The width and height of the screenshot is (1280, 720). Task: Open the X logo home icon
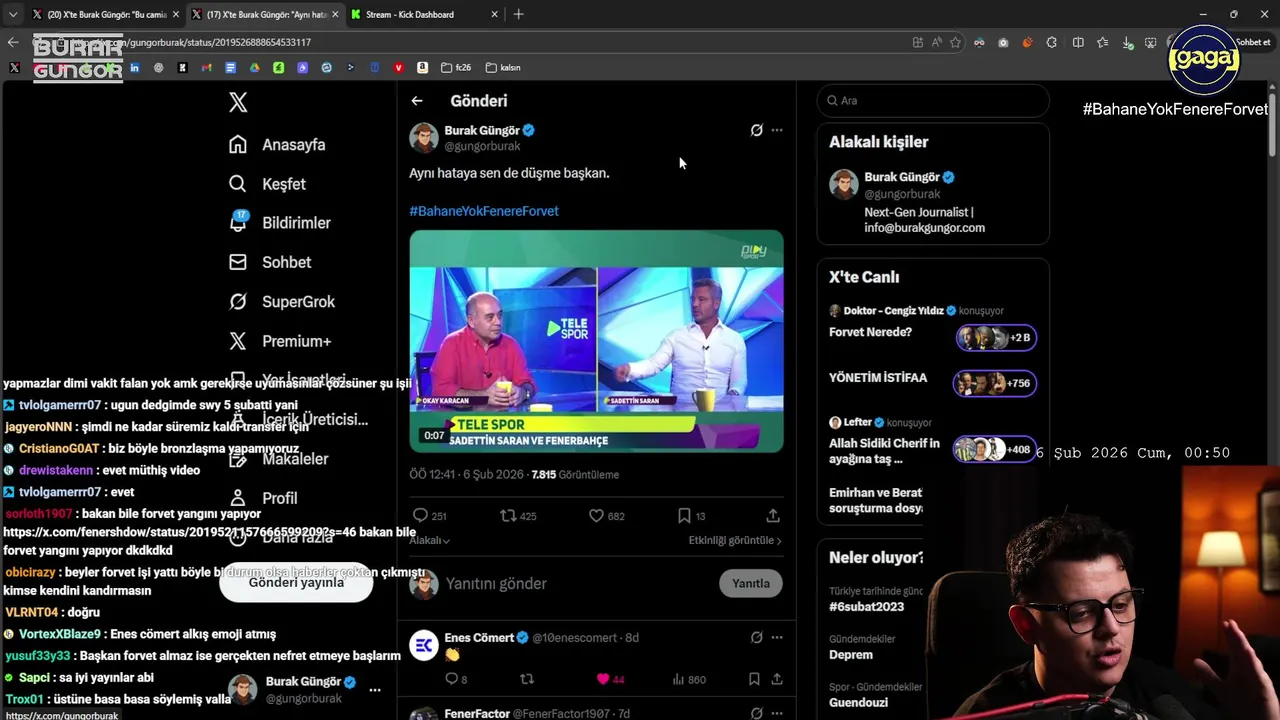(238, 102)
